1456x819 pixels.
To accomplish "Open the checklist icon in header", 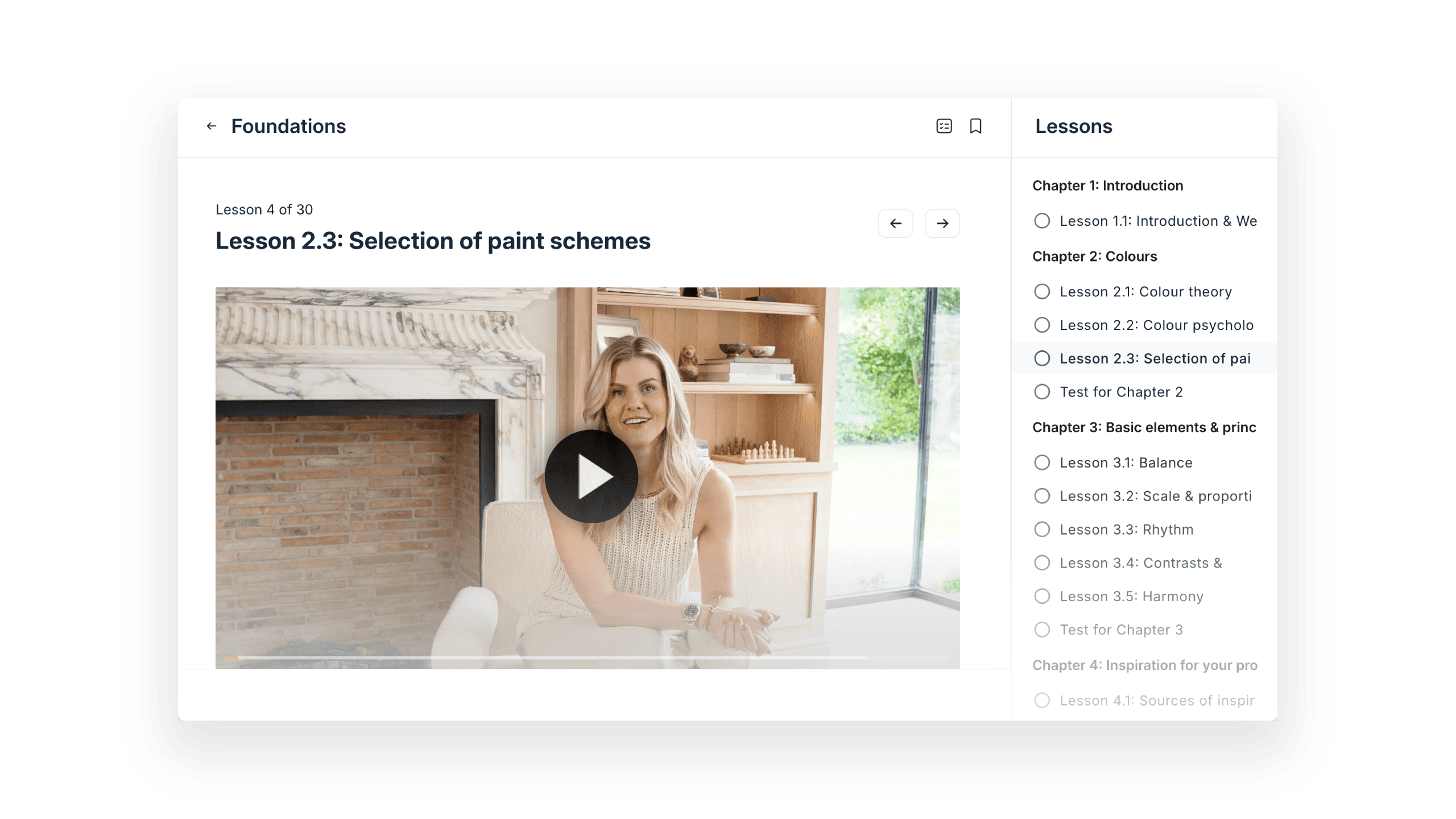I will click(x=944, y=126).
